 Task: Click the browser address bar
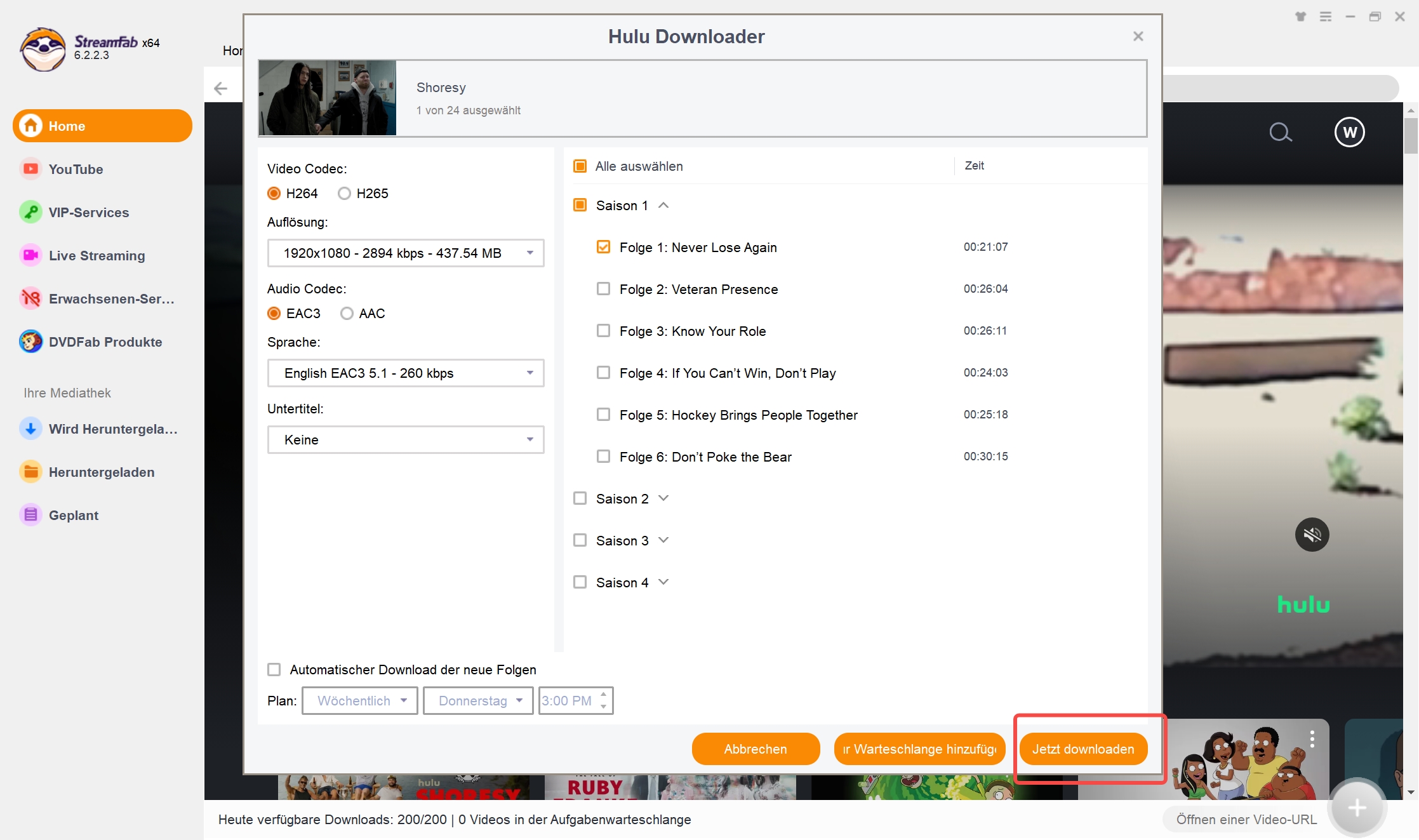[x=1281, y=88]
